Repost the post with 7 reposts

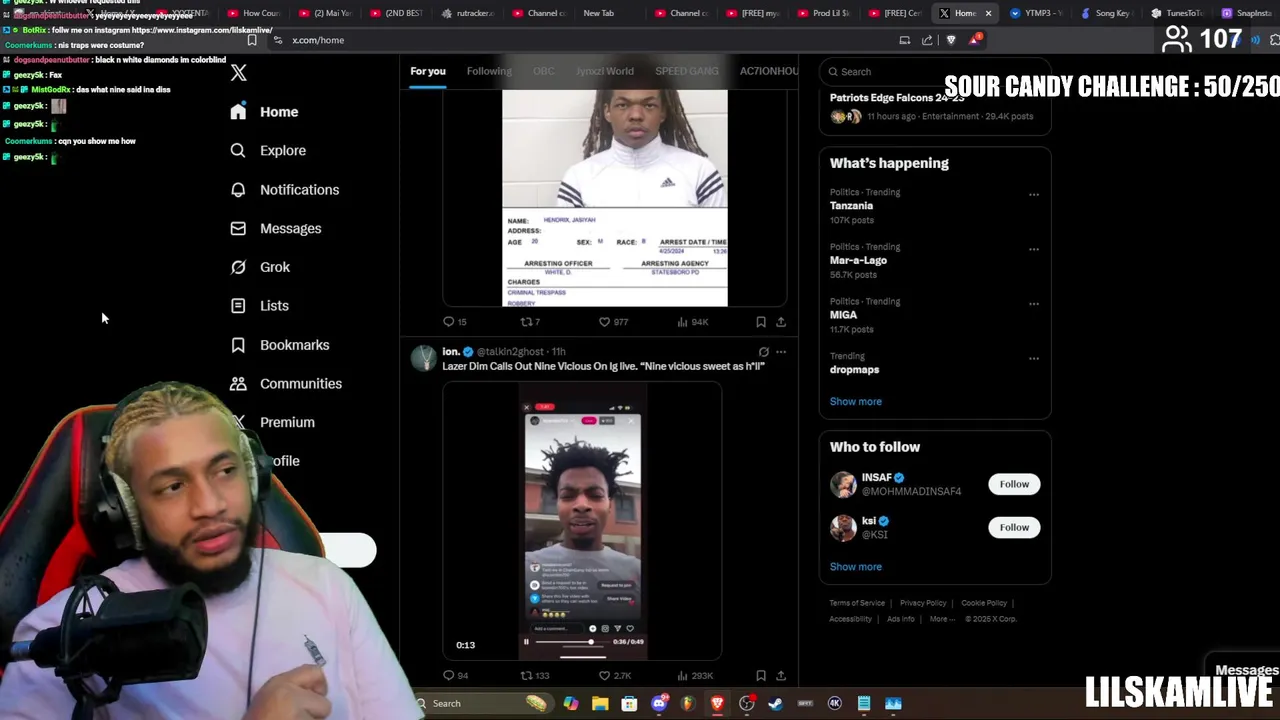[530, 322]
